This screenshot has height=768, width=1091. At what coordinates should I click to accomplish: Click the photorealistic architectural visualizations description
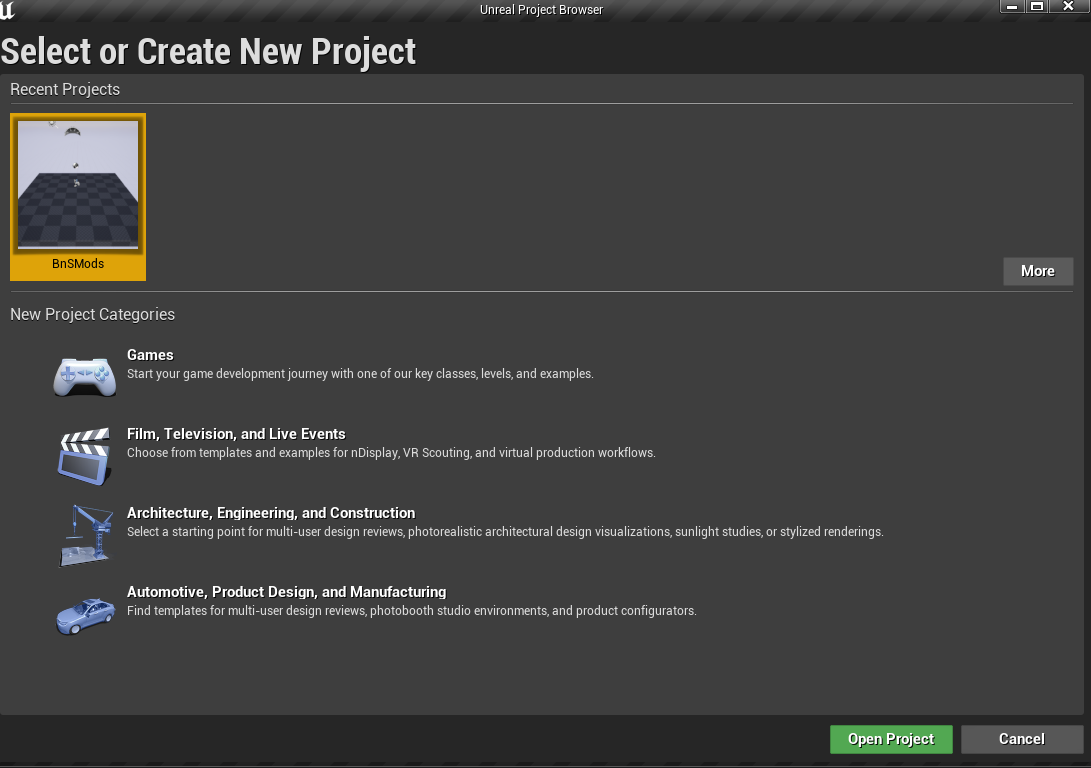[x=505, y=531]
